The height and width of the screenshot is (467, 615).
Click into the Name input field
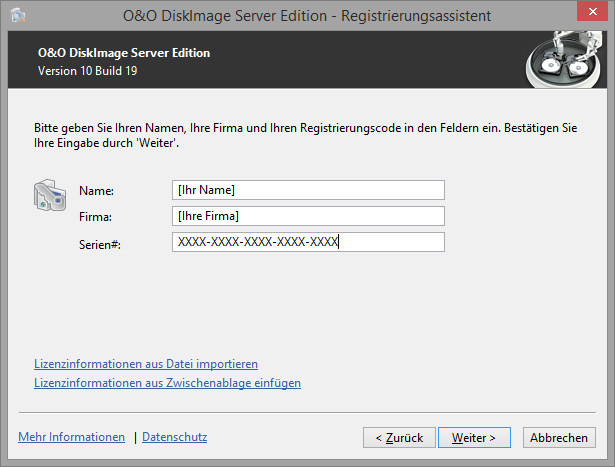308,190
